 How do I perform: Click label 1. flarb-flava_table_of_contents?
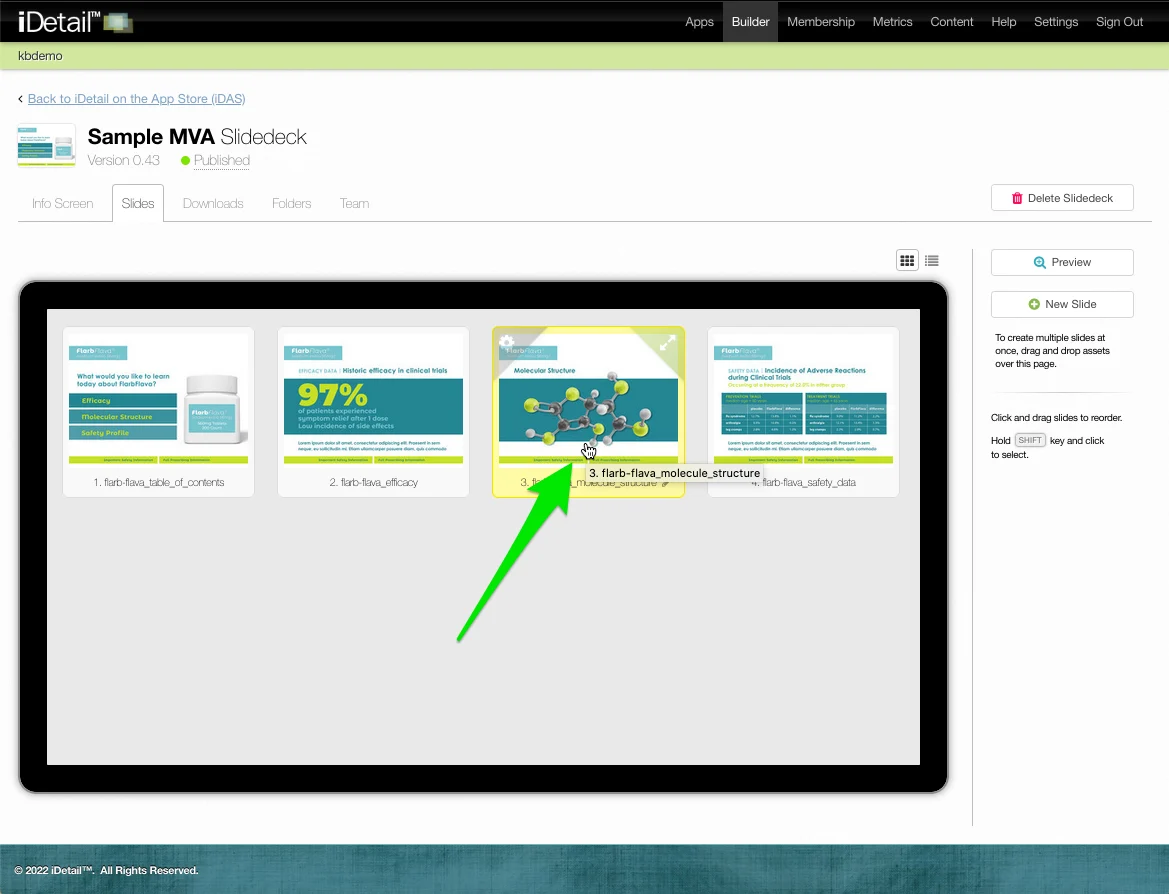pos(159,482)
